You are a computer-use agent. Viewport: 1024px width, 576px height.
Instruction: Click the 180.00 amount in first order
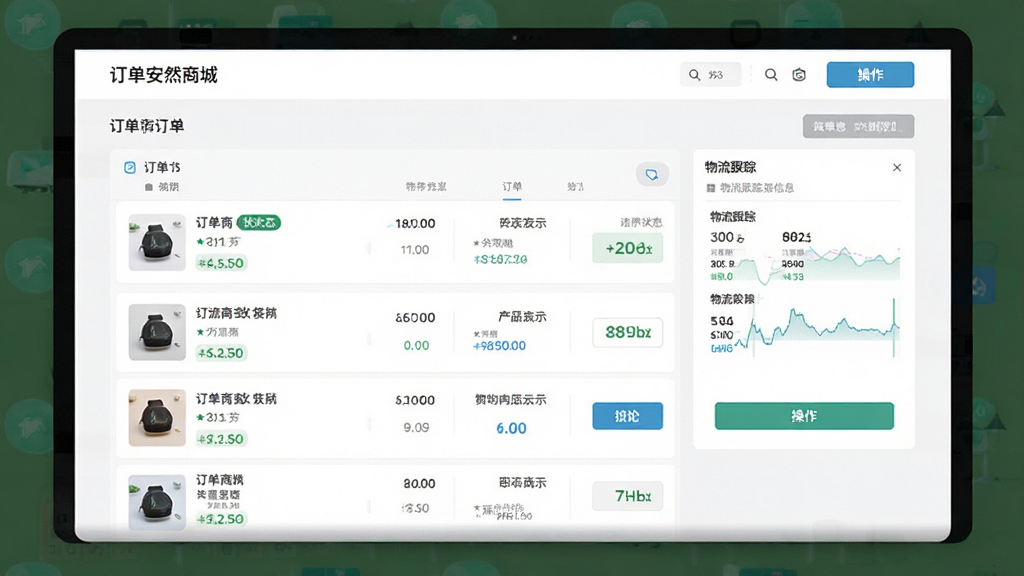pyautogui.click(x=415, y=223)
